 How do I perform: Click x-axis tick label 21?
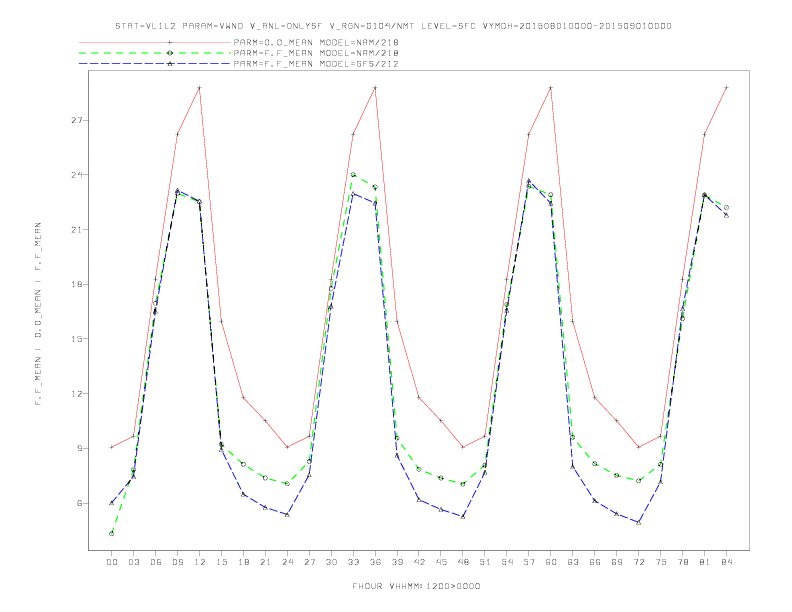pyautogui.click(x=265, y=562)
